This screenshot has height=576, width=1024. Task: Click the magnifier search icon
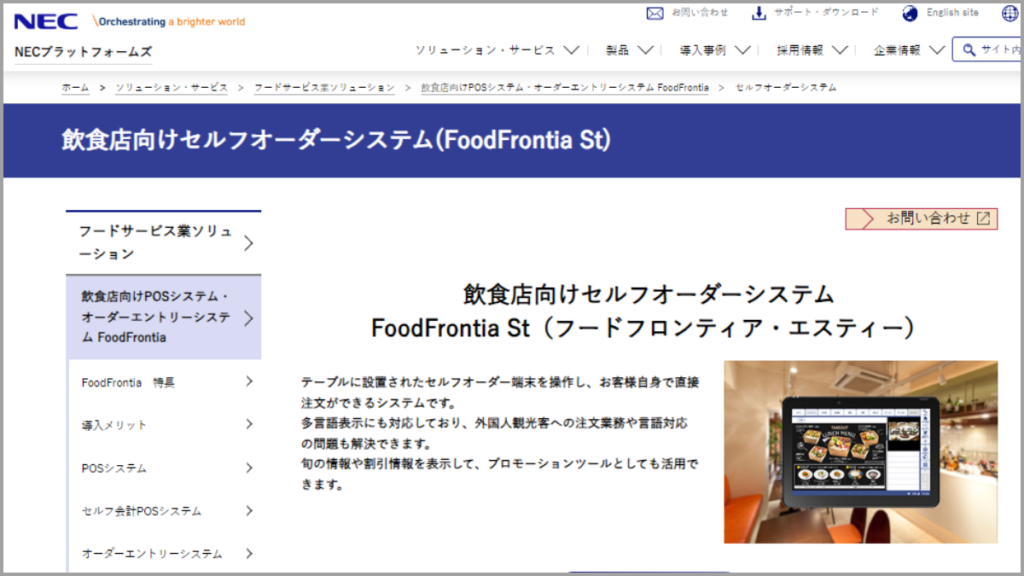[x=968, y=49]
